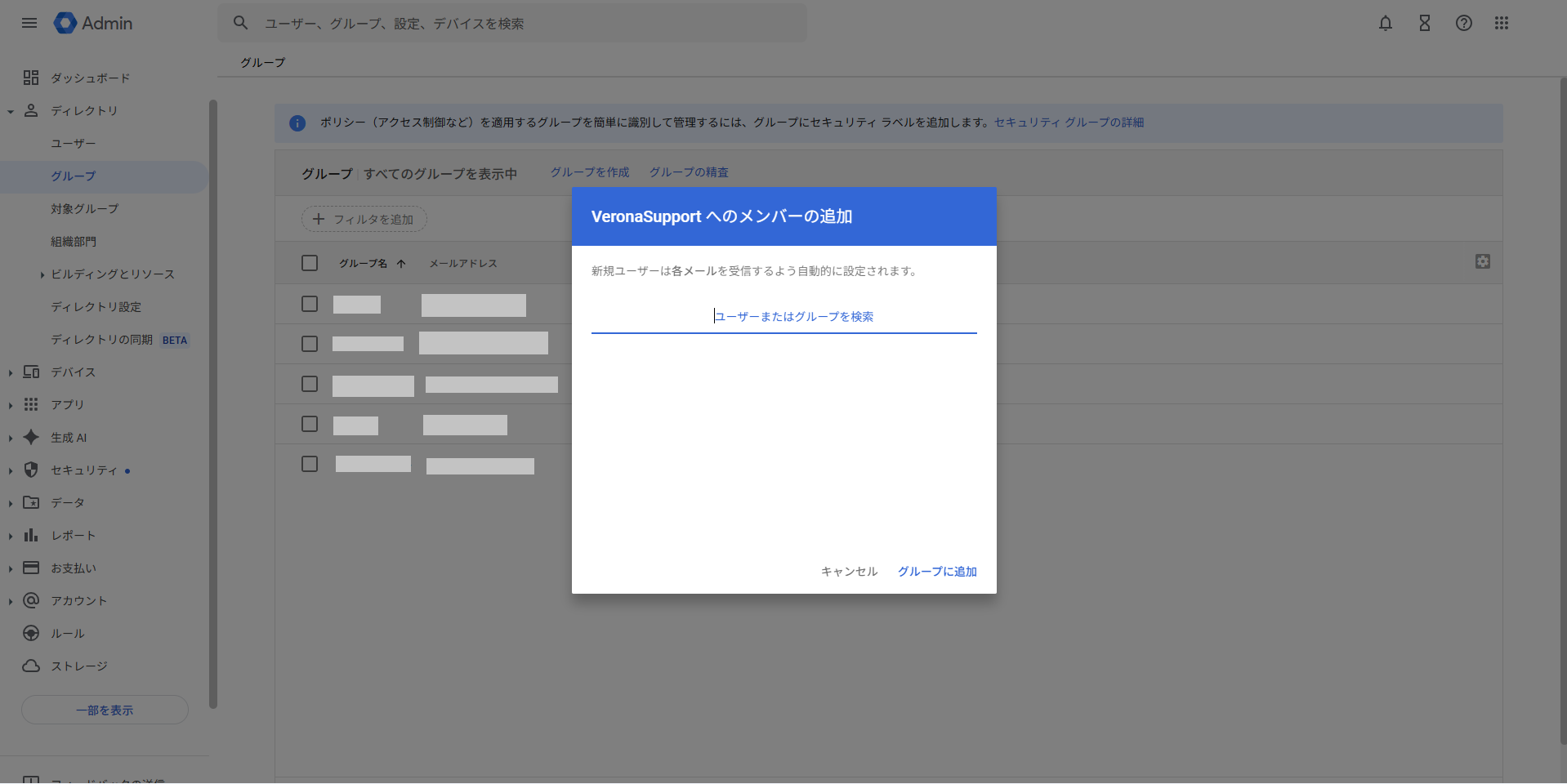Focus the top admin search field

click(x=512, y=23)
